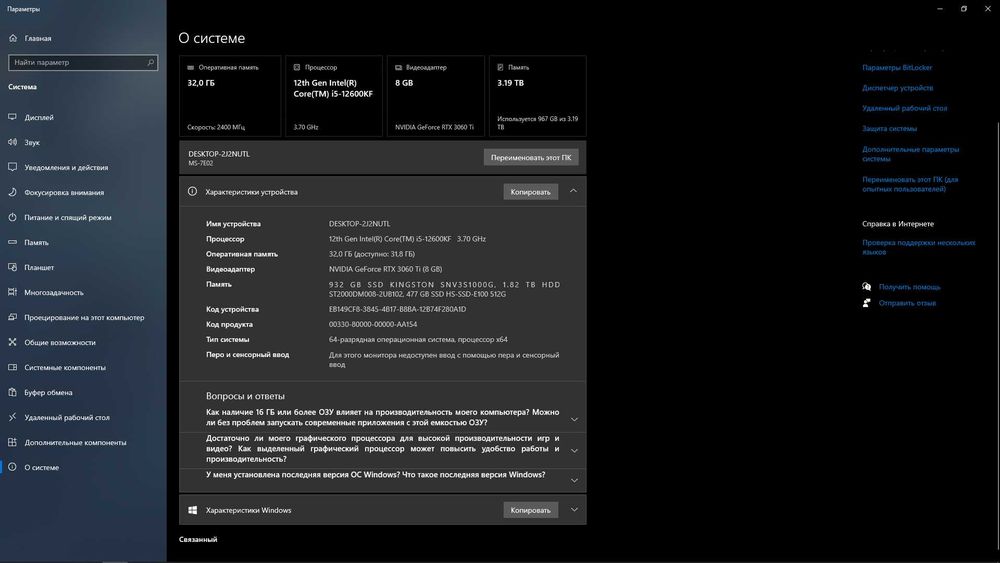
Task: Collapse the device specifications section
Action: (x=573, y=191)
